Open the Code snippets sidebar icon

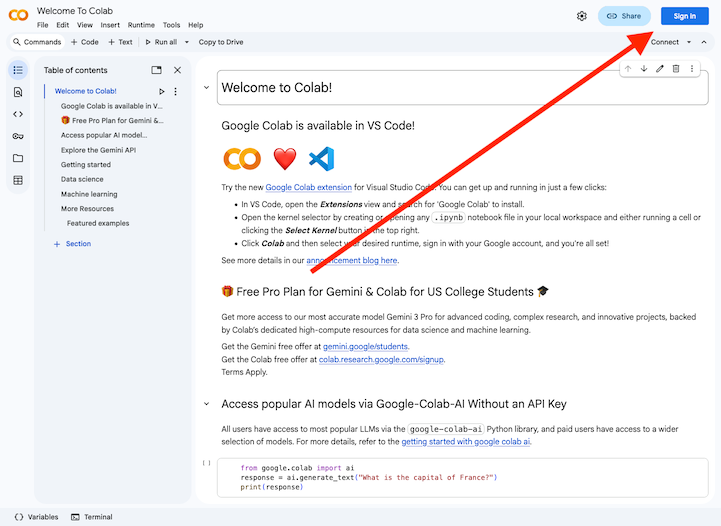pos(18,114)
